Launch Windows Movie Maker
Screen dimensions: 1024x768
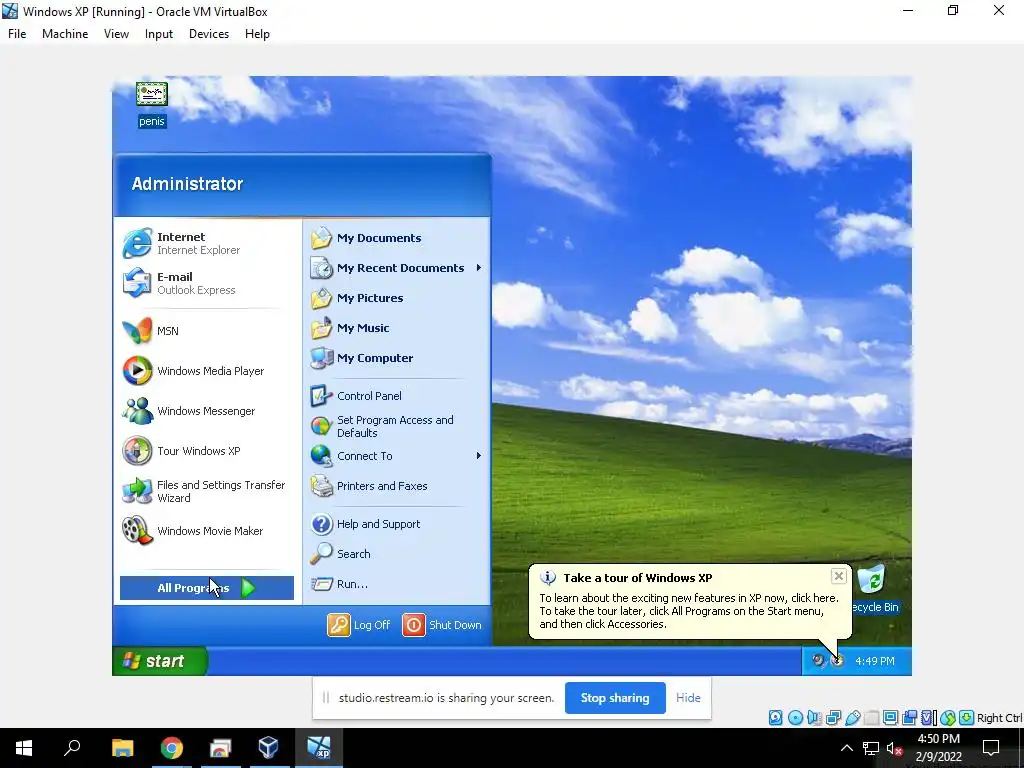pyautogui.click(x=208, y=531)
